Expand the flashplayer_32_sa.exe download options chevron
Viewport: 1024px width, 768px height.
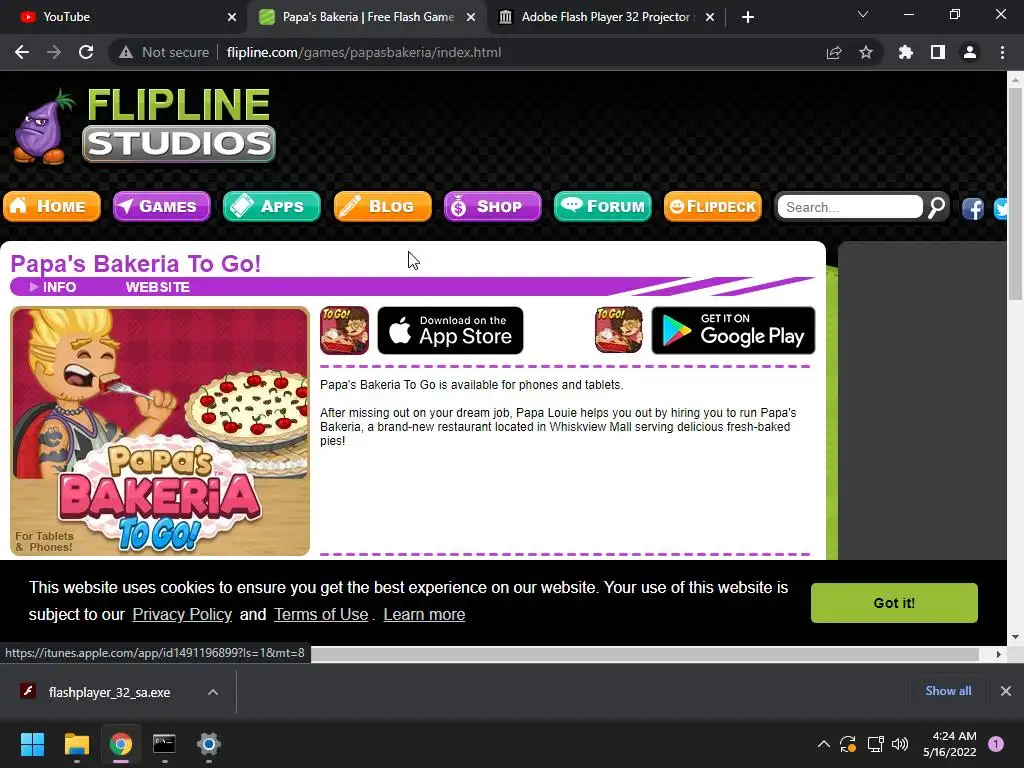tap(213, 692)
